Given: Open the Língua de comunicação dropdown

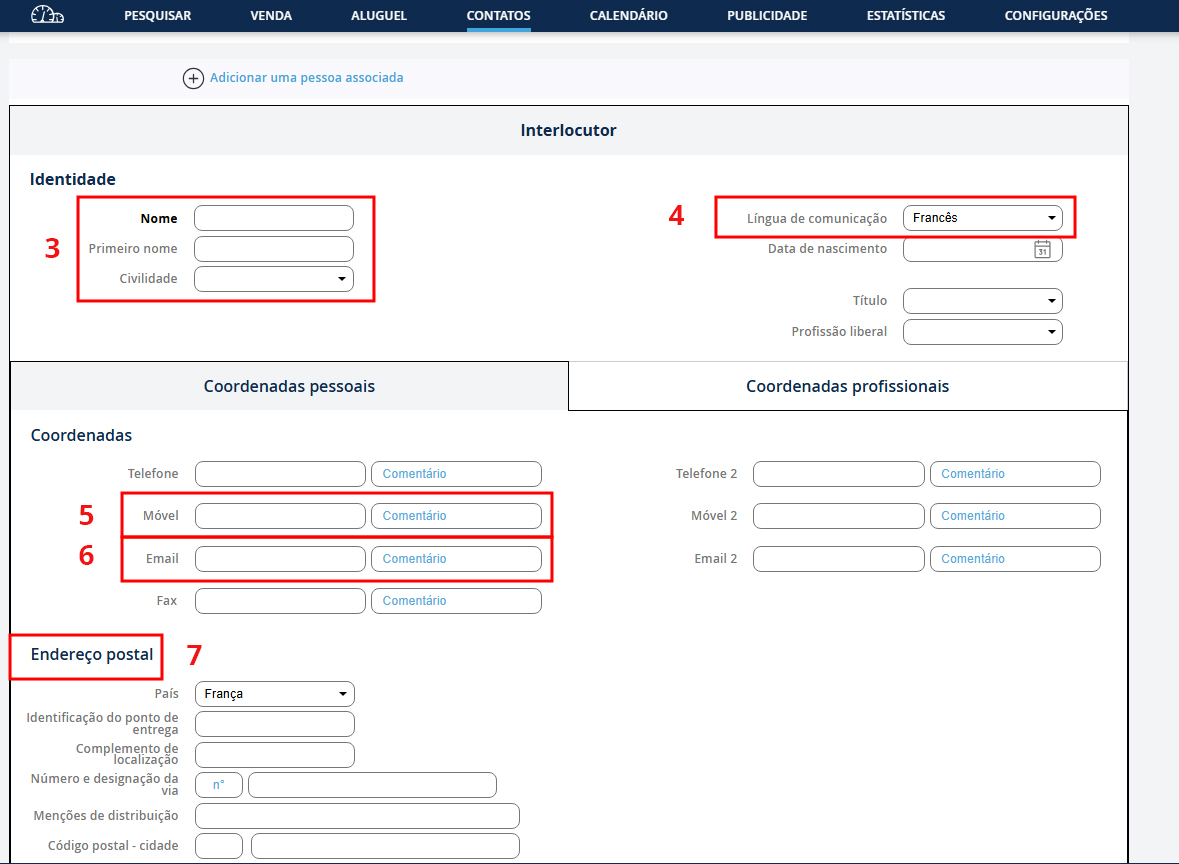Looking at the screenshot, I should coord(982,218).
